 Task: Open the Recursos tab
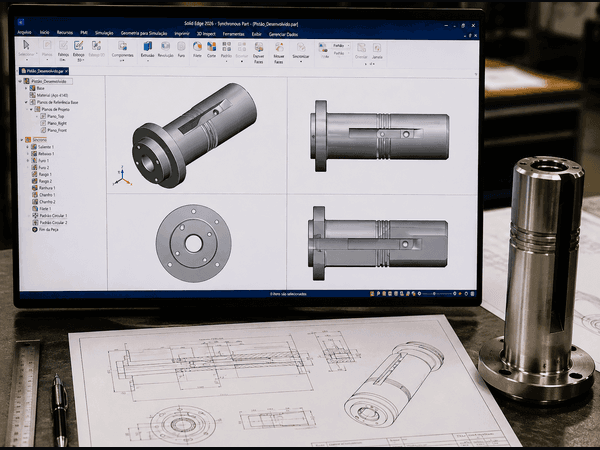[65, 33]
